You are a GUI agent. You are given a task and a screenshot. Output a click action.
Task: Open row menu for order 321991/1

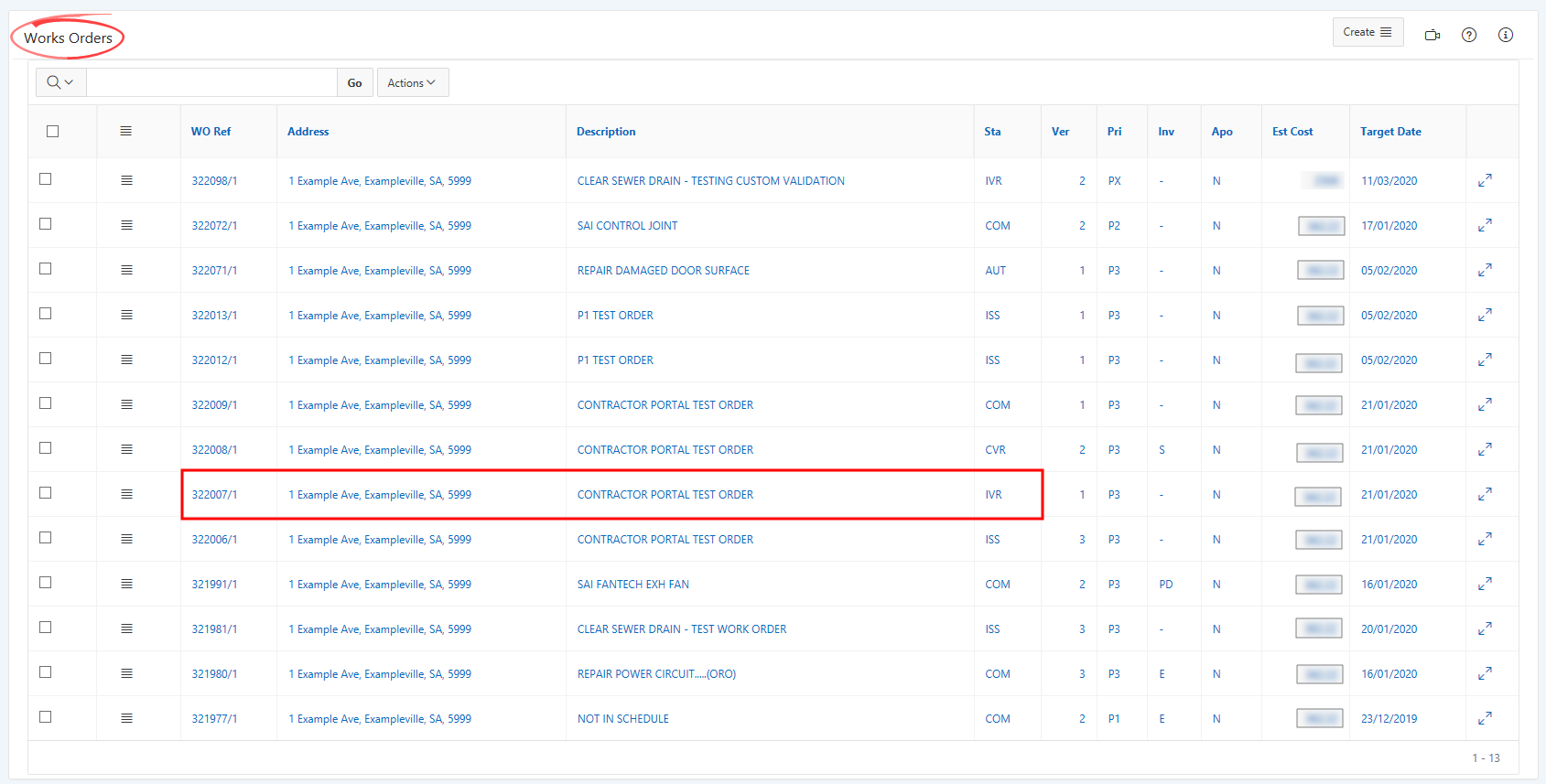pyautogui.click(x=126, y=584)
